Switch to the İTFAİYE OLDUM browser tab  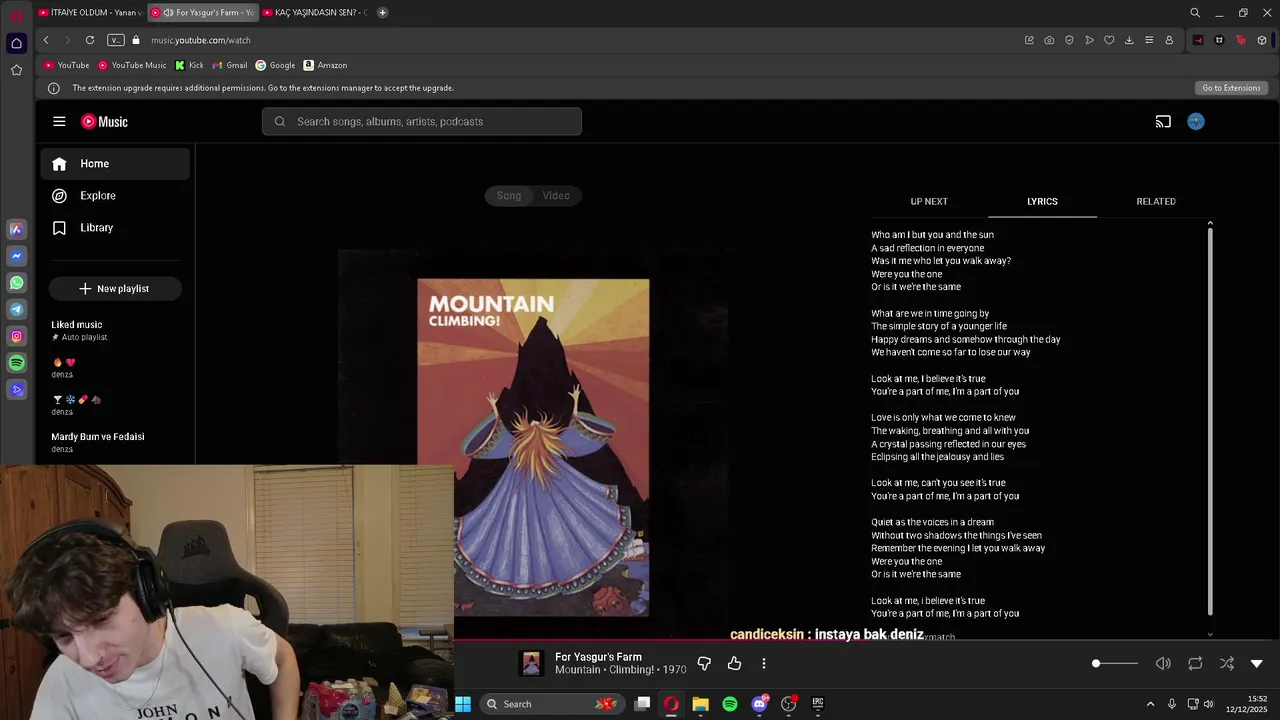(90, 13)
